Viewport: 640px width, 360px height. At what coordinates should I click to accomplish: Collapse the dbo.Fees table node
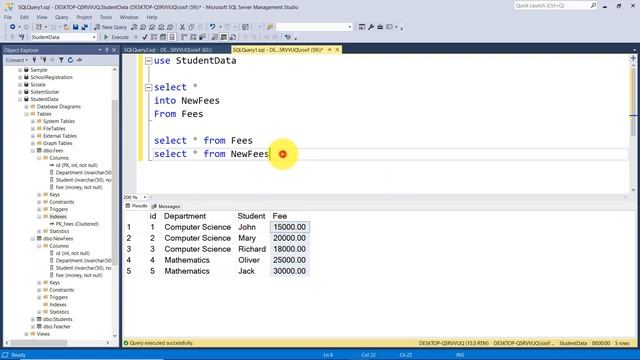point(33,151)
